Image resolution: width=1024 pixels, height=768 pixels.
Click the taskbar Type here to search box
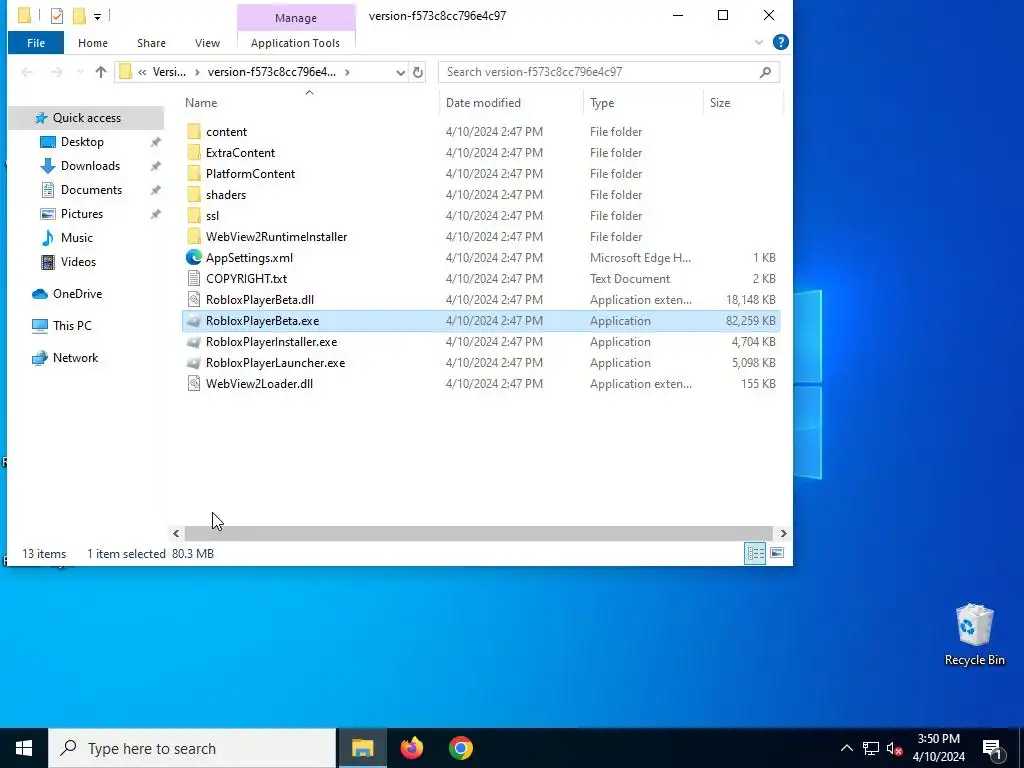(192, 748)
